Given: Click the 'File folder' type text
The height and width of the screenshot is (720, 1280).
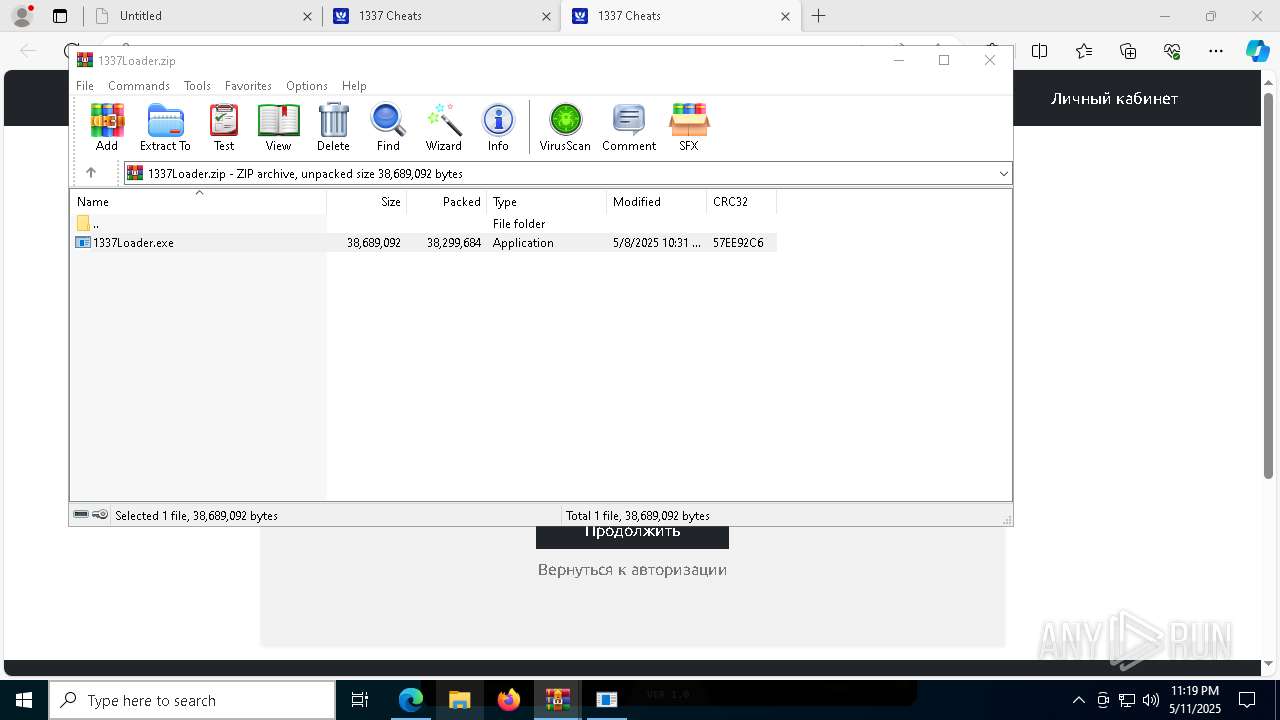Looking at the screenshot, I should coord(519,224).
